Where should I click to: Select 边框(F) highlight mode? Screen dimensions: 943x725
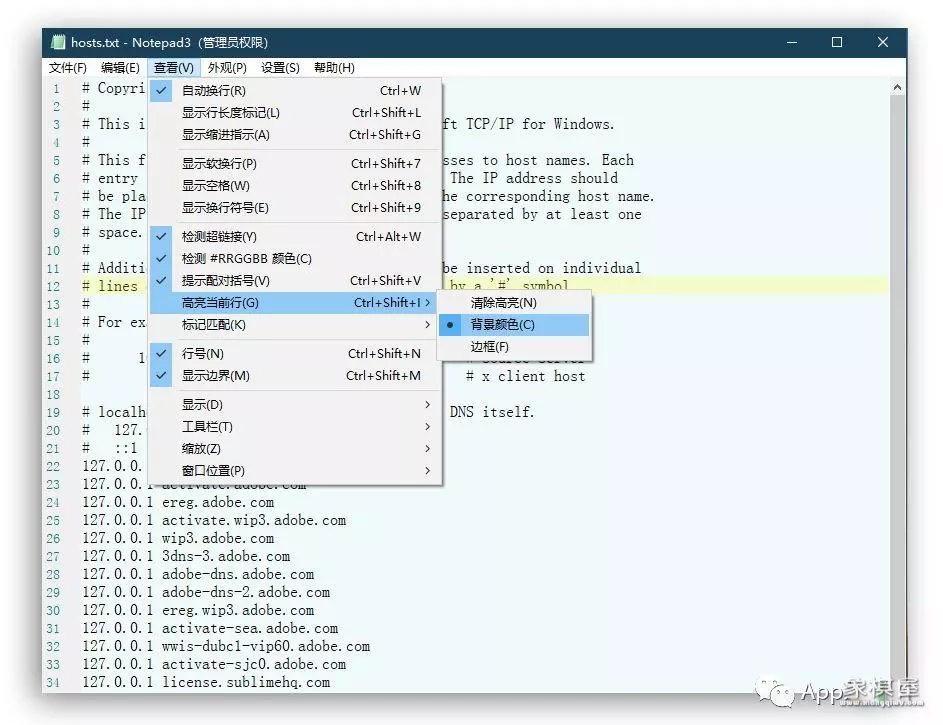click(514, 347)
